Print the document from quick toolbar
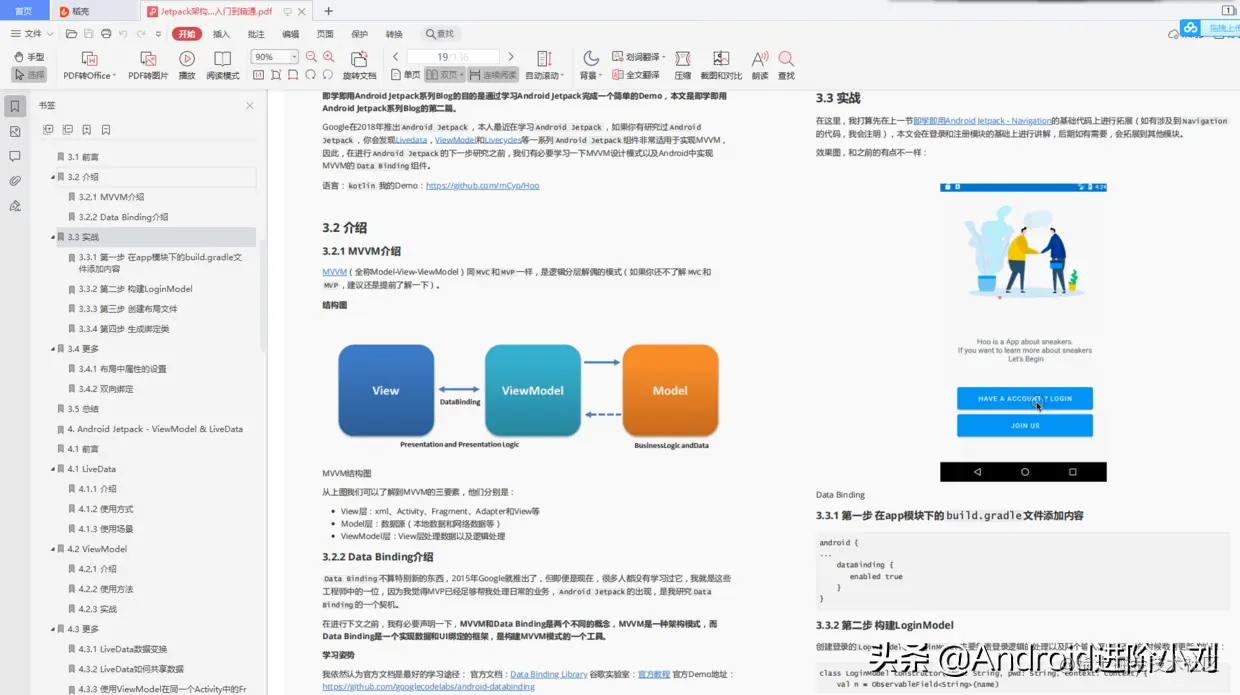 (106, 34)
